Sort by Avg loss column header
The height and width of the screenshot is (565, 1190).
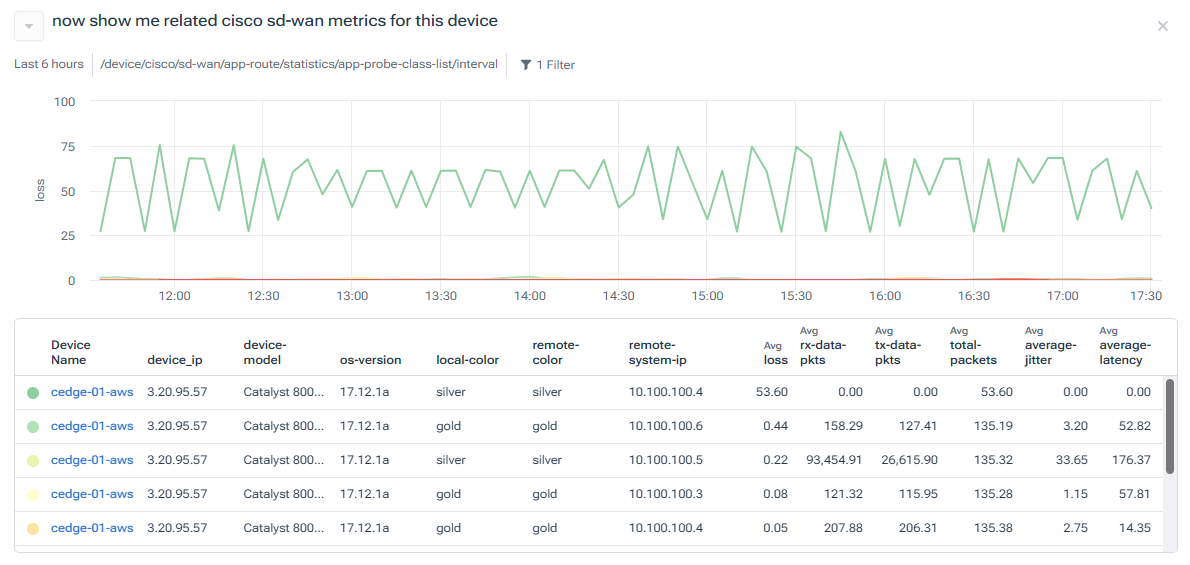click(x=776, y=355)
